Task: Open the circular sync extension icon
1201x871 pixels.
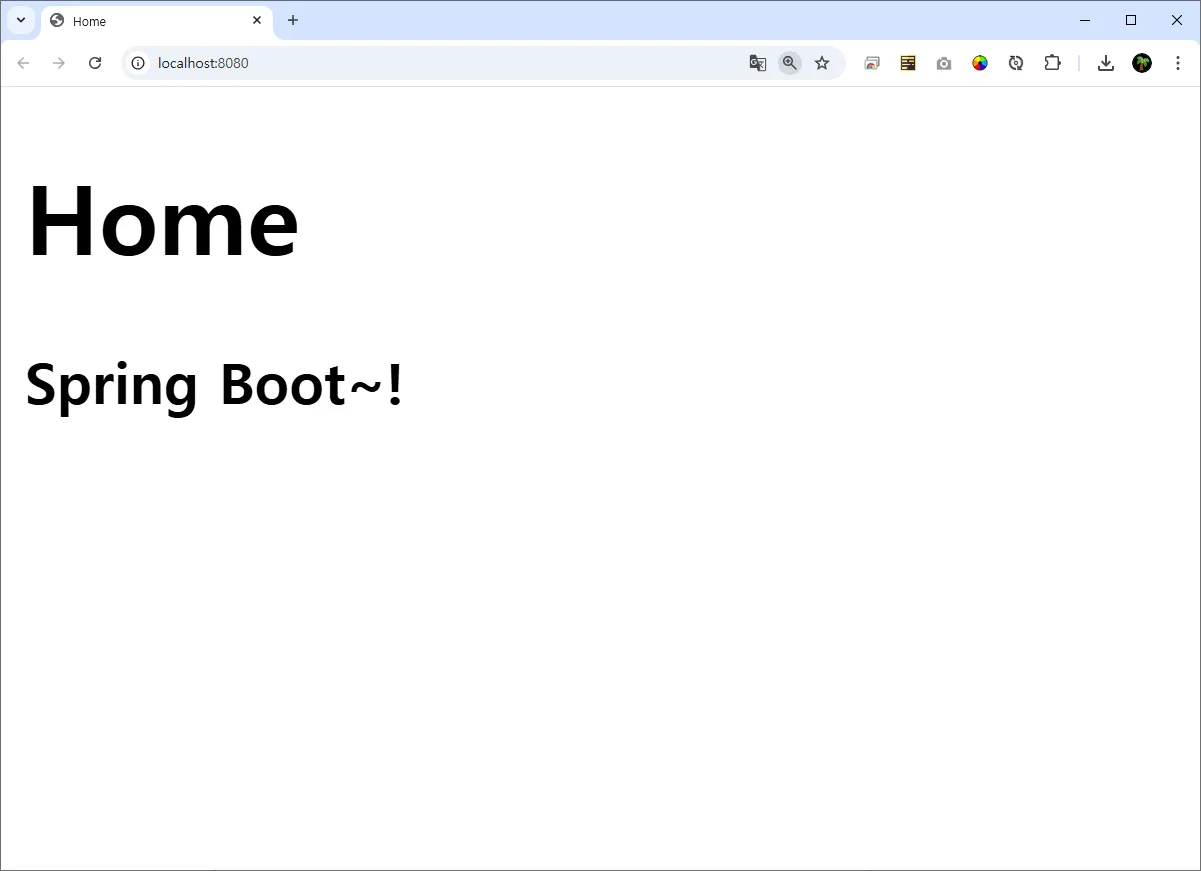Action: (1016, 63)
